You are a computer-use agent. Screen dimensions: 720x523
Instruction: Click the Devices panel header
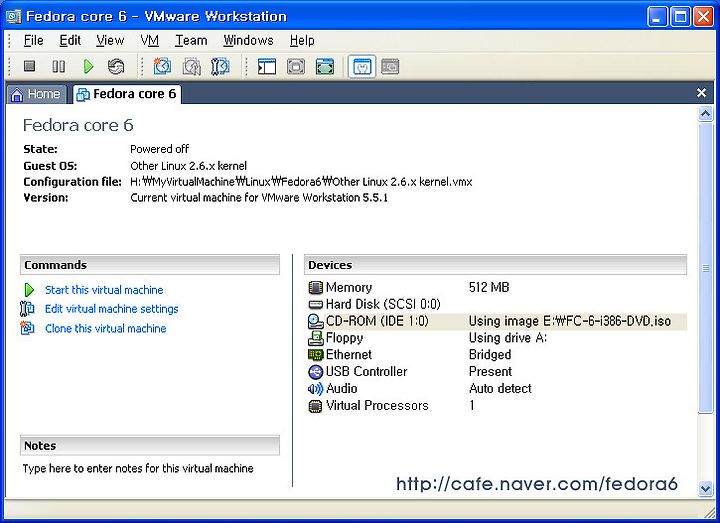[x=495, y=265]
